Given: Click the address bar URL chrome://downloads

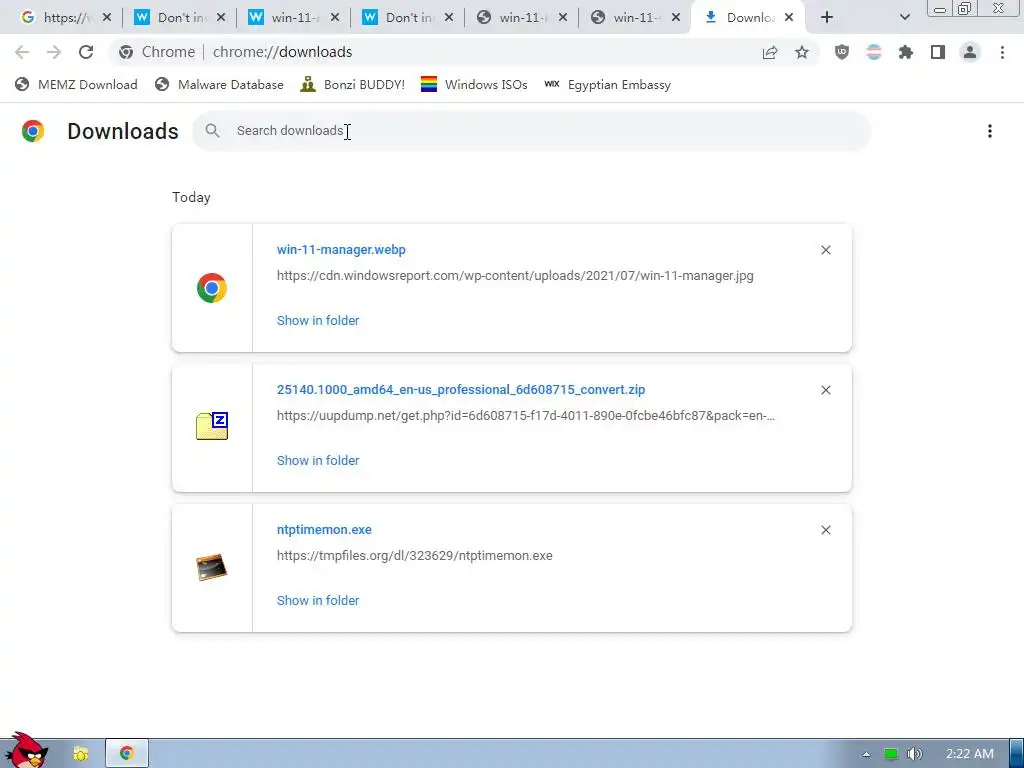Looking at the screenshot, I should tap(282, 52).
